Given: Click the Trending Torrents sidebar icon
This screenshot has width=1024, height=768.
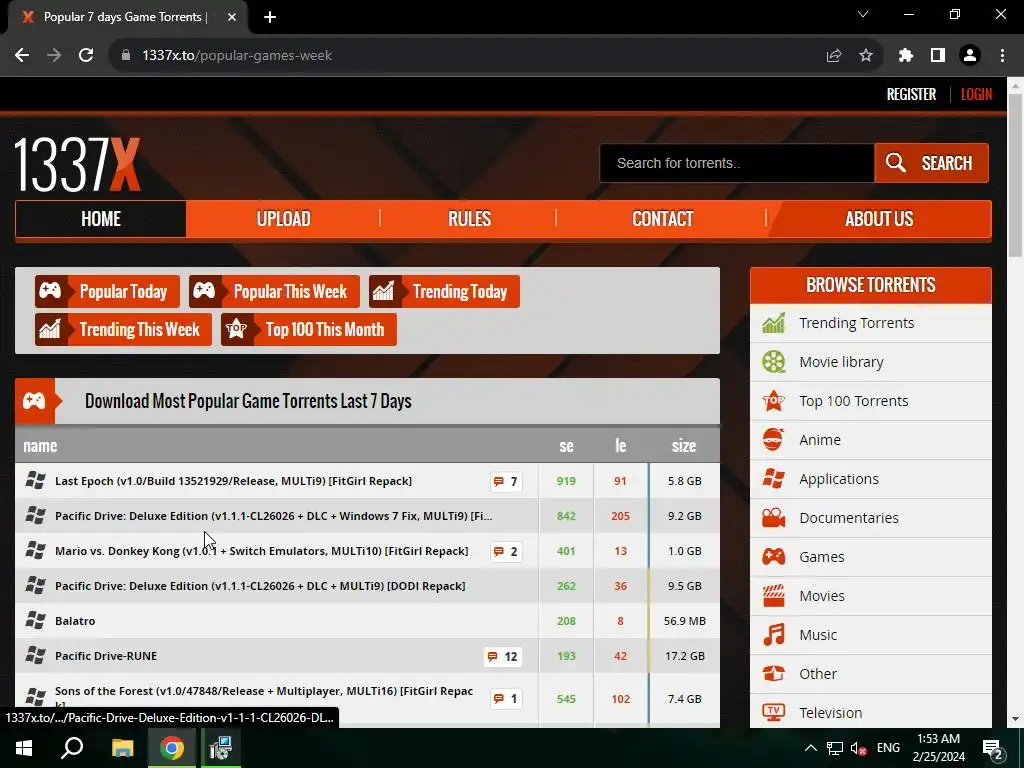Looking at the screenshot, I should [773, 323].
